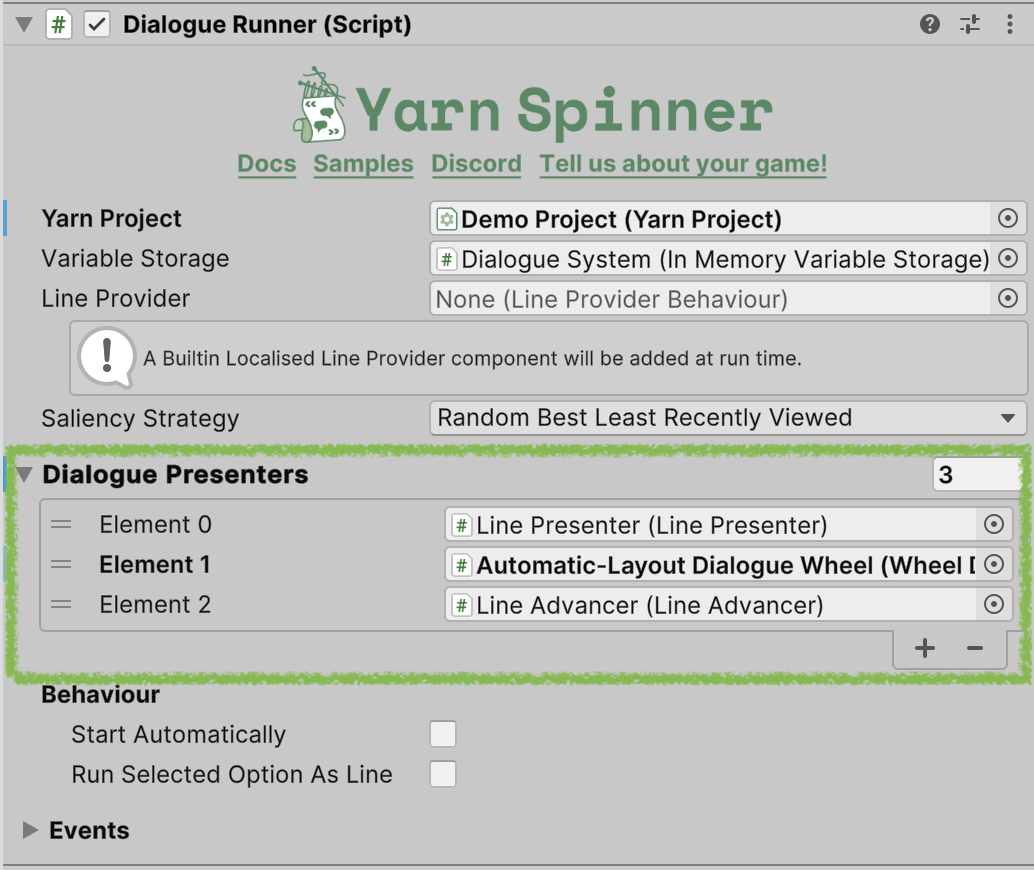This screenshot has width=1034, height=870.
Task: Enable the Start Automatically checkbox
Action: click(x=443, y=735)
